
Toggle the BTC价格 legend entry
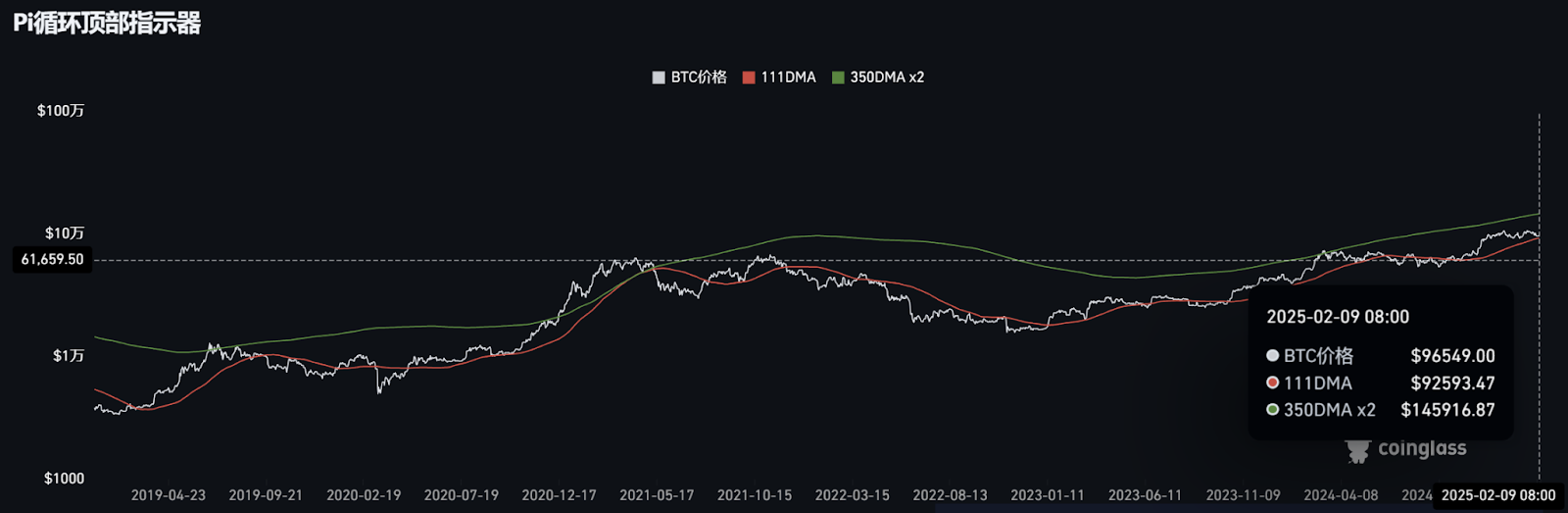(690, 77)
